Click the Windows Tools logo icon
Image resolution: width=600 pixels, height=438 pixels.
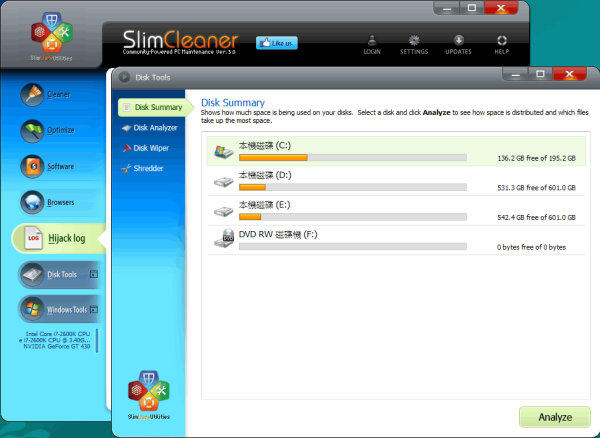coord(32,309)
